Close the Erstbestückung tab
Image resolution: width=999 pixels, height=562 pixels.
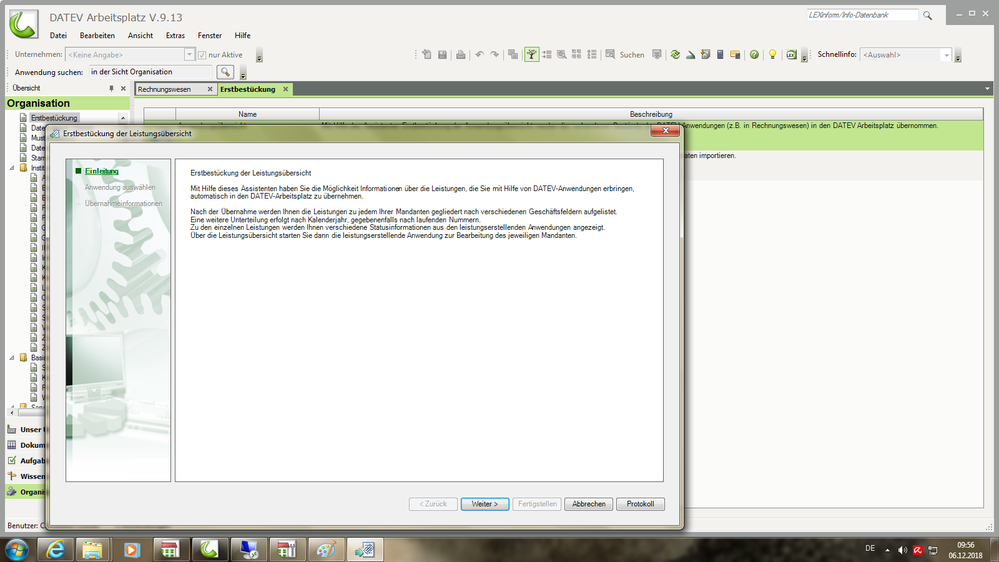[285, 89]
